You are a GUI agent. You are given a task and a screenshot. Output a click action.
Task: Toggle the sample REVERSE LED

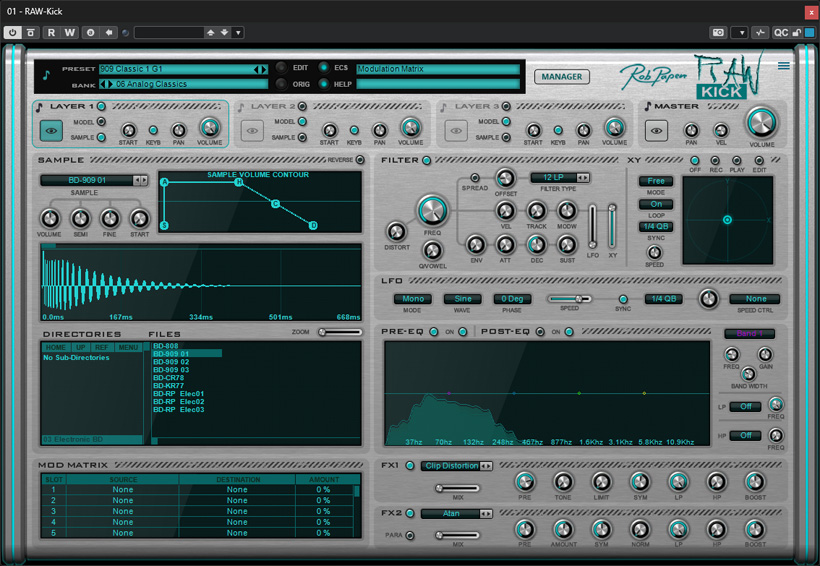360,160
